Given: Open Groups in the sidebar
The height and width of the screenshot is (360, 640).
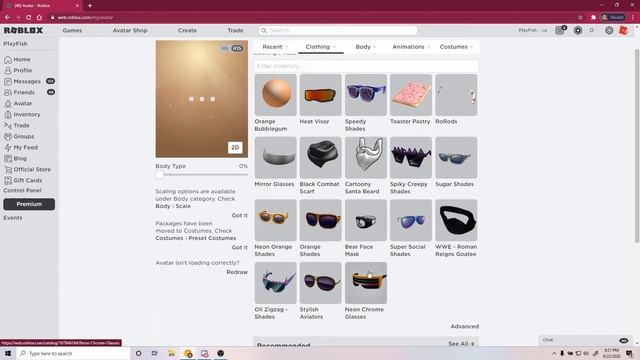Looking at the screenshot, I should point(19,137).
